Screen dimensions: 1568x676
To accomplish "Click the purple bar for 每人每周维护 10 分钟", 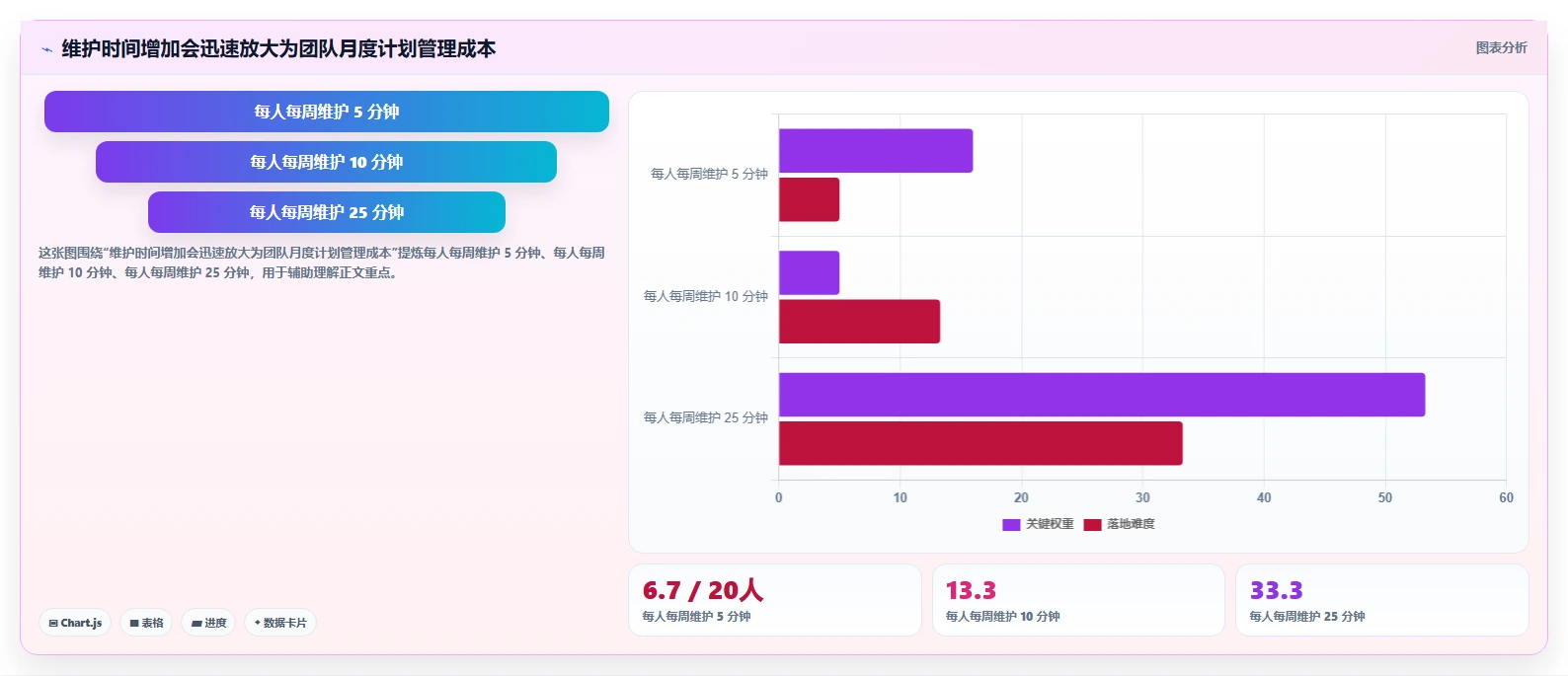I will click(809, 272).
